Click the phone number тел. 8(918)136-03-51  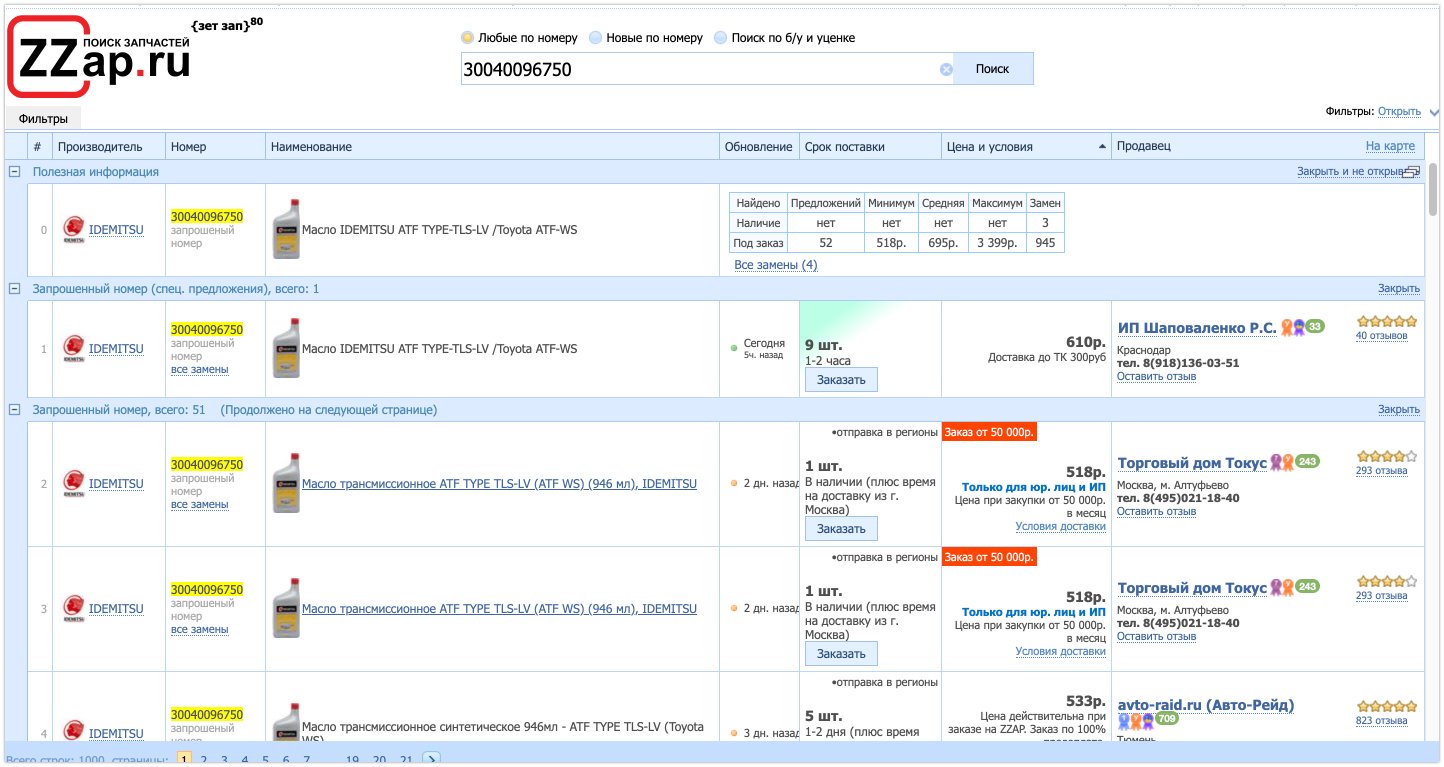click(1178, 363)
